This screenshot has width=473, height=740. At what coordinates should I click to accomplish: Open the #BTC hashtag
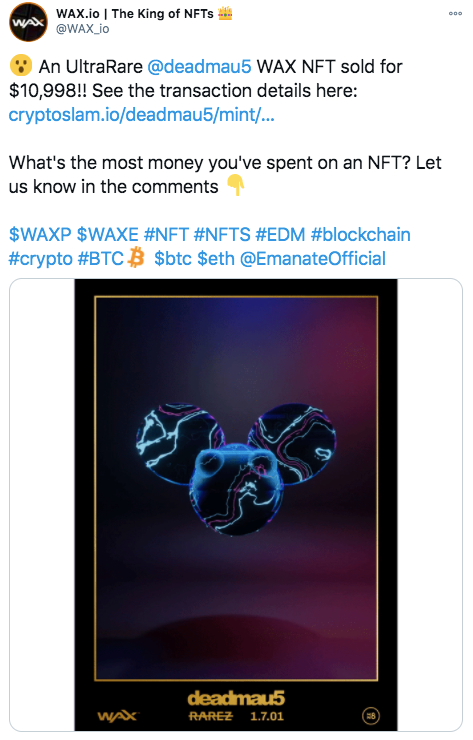(x=100, y=259)
